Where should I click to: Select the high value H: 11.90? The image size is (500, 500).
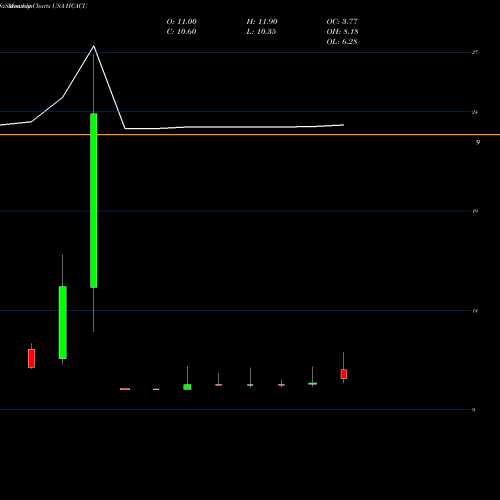(262, 22)
